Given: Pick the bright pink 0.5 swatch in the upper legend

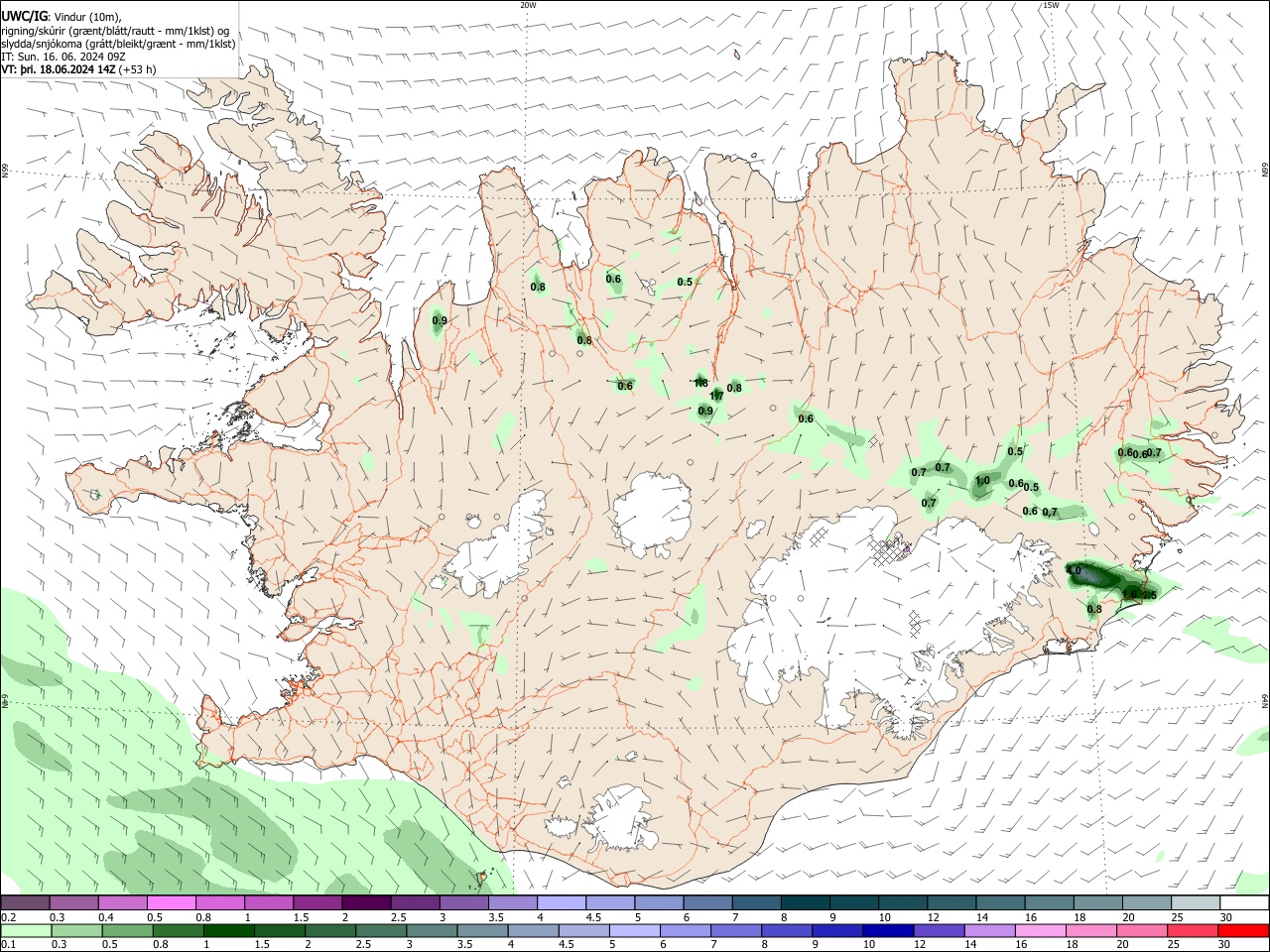Looking at the screenshot, I should pyautogui.click(x=171, y=903).
